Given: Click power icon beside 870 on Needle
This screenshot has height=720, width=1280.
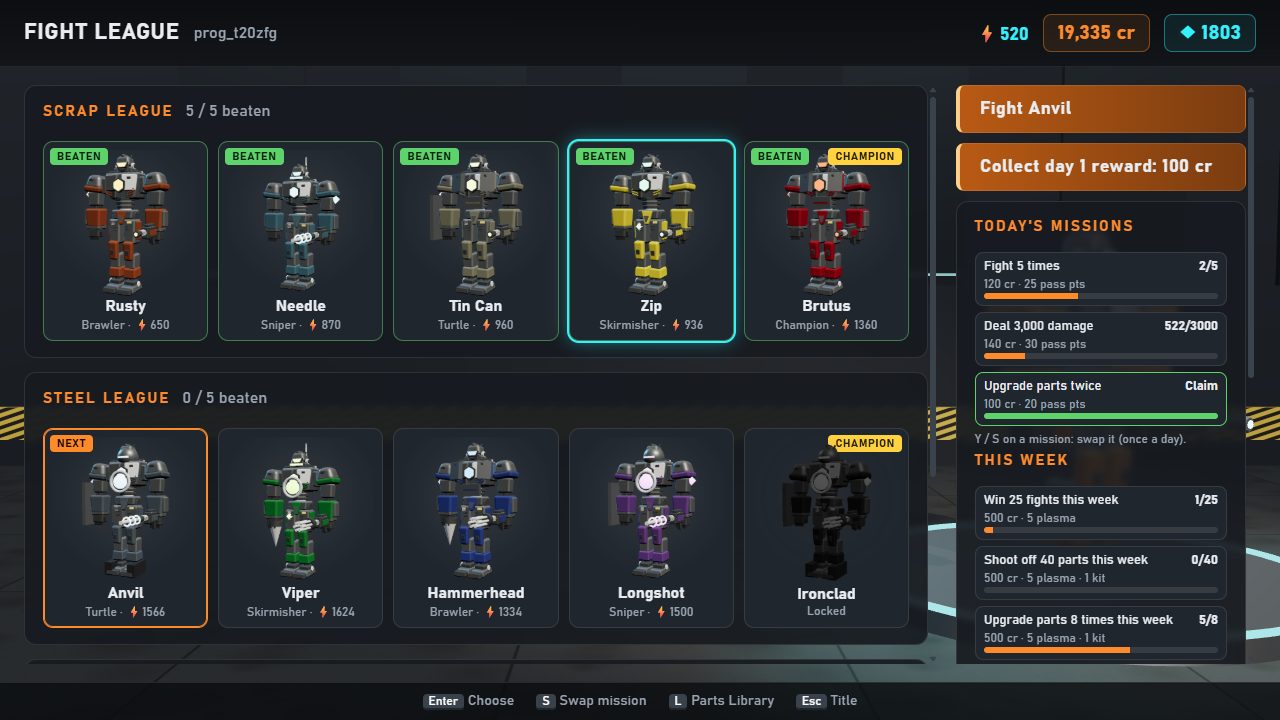Looking at the screenshot, I should coord(313,325).
